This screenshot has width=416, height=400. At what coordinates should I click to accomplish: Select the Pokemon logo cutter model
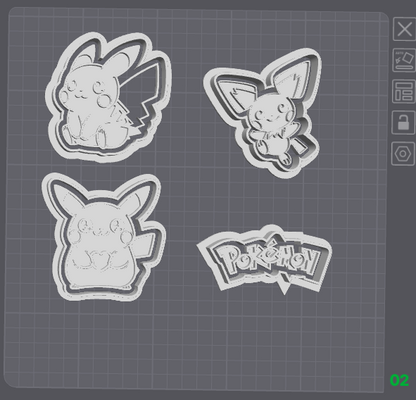point(265,259)
